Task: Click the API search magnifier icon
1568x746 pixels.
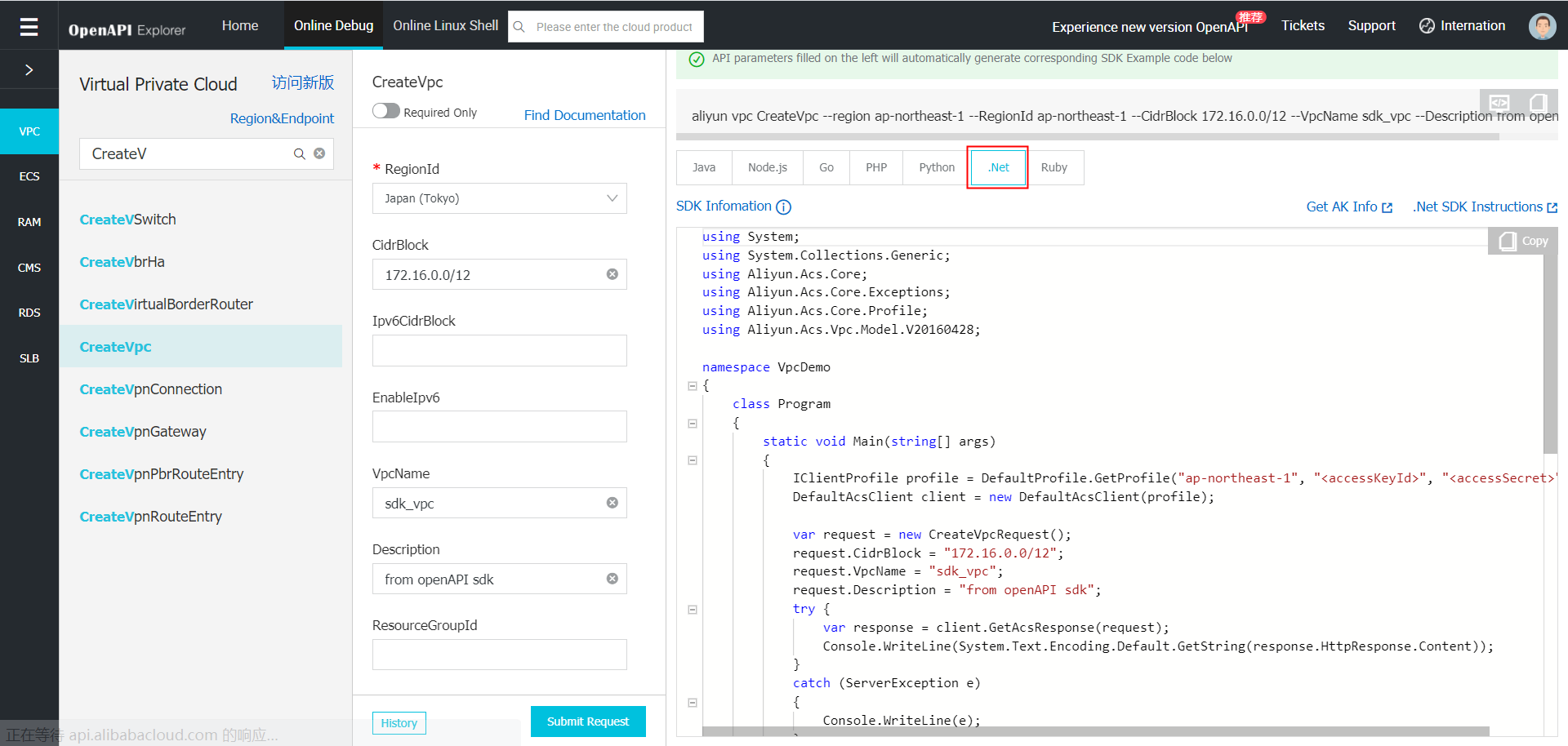Action: click(300, 153)
